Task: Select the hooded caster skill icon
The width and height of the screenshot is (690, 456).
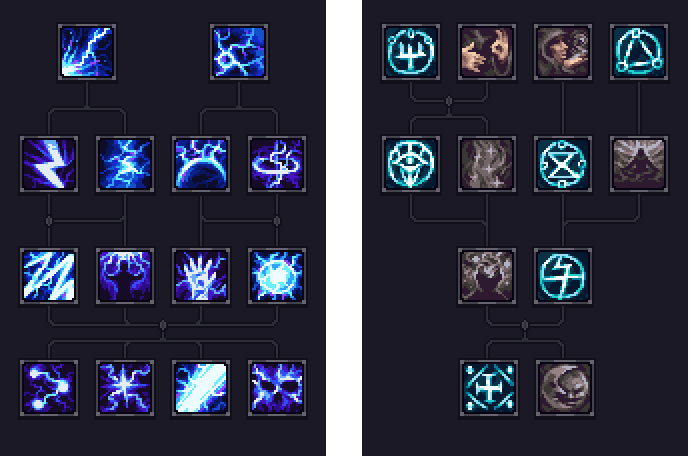Action: pos(563,52)
